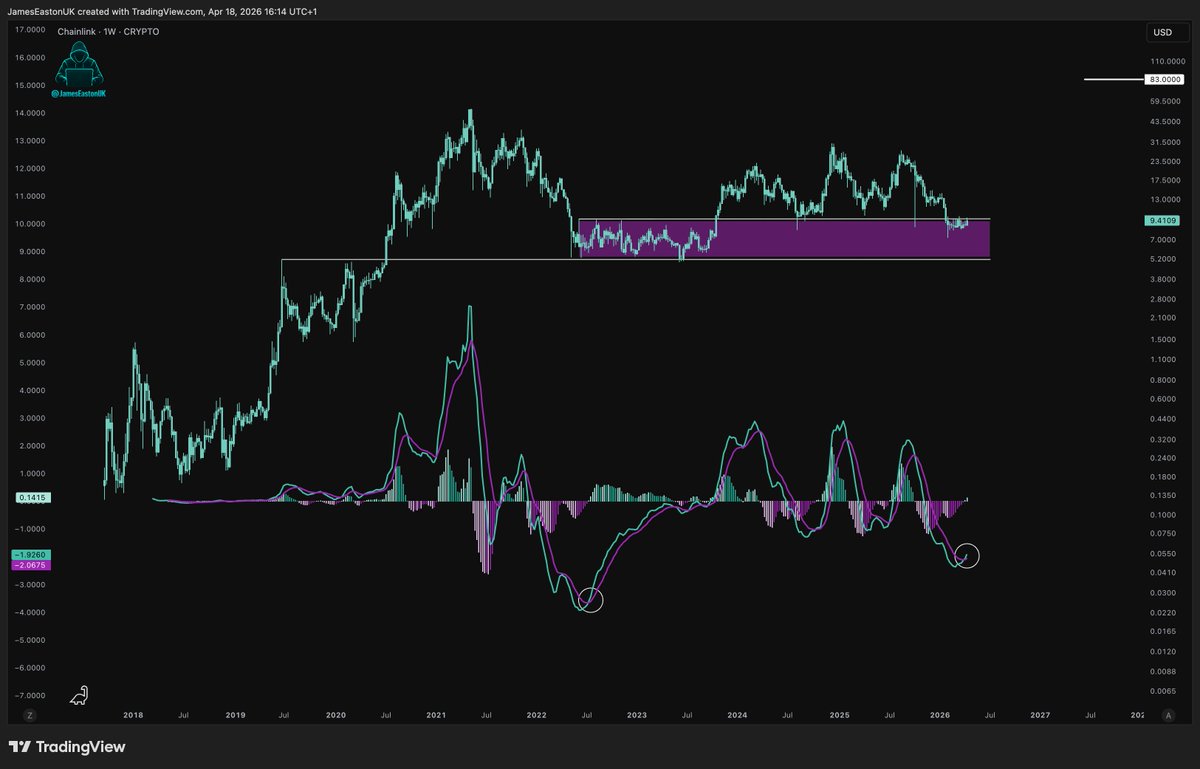This screenshot has height=769, width=1200.
Task: Click the -7.0000 left scale label
Action: click(x=32, y=694)
